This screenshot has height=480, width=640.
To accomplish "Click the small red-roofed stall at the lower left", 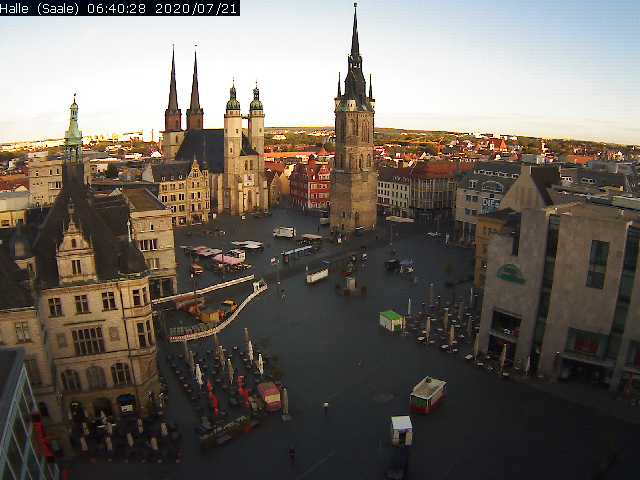I will point(270,395).
